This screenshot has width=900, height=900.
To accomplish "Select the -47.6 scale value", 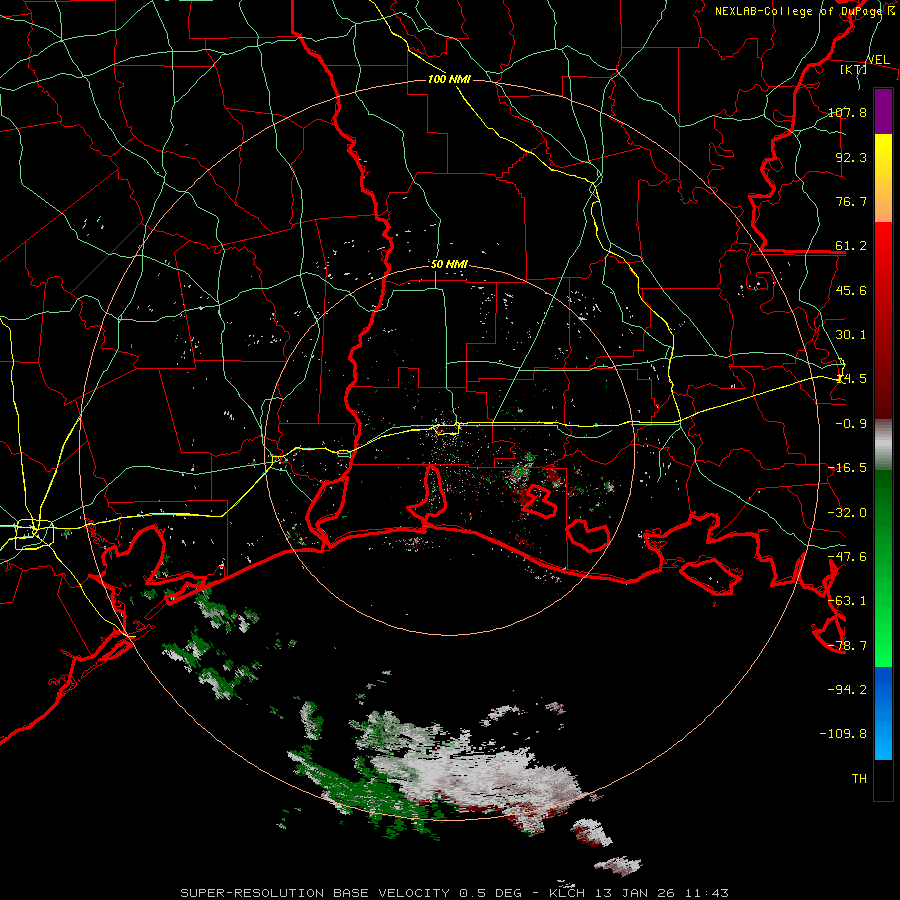I will tap(847, 557).
